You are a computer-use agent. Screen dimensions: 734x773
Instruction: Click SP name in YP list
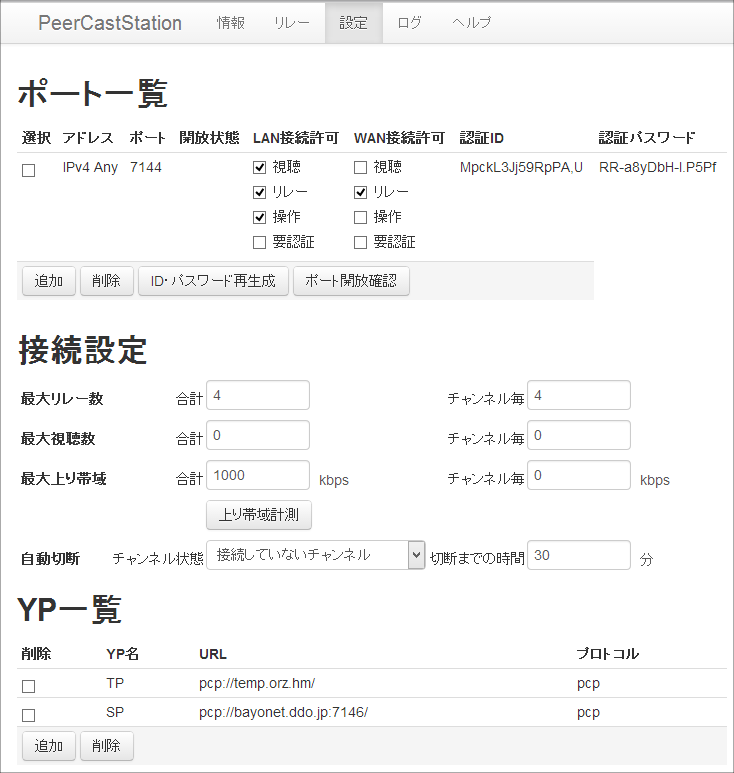click(115, 712)
